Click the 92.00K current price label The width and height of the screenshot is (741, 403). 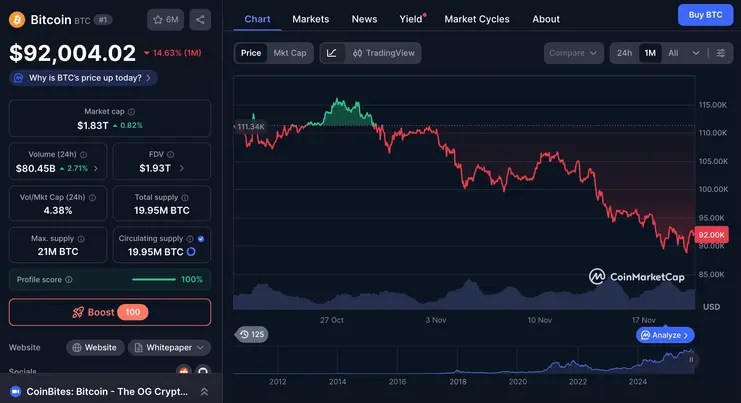tap(711, 235)
